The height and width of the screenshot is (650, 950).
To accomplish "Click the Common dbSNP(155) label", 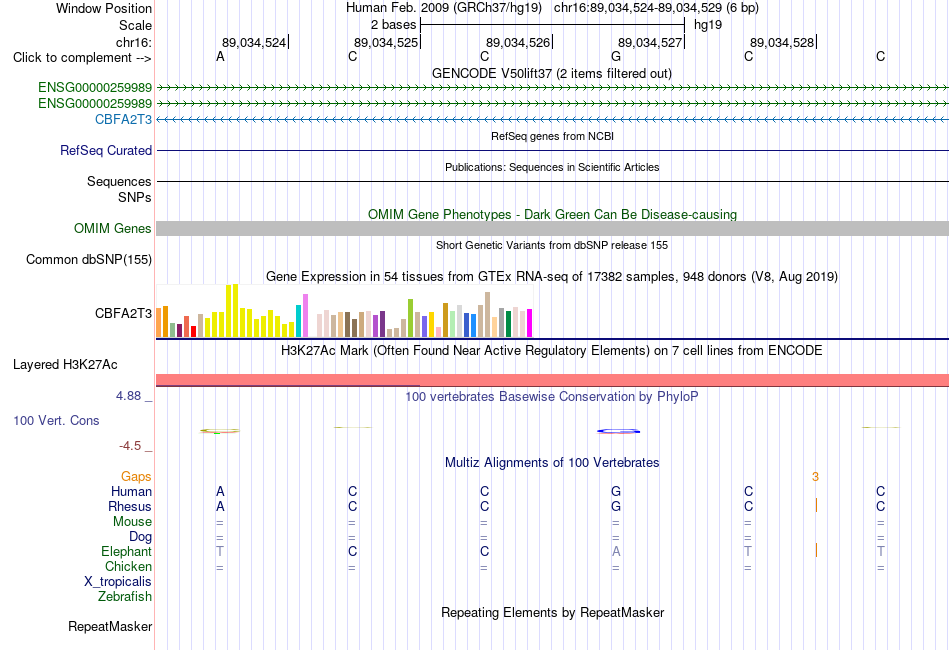I will coord(89,259).
